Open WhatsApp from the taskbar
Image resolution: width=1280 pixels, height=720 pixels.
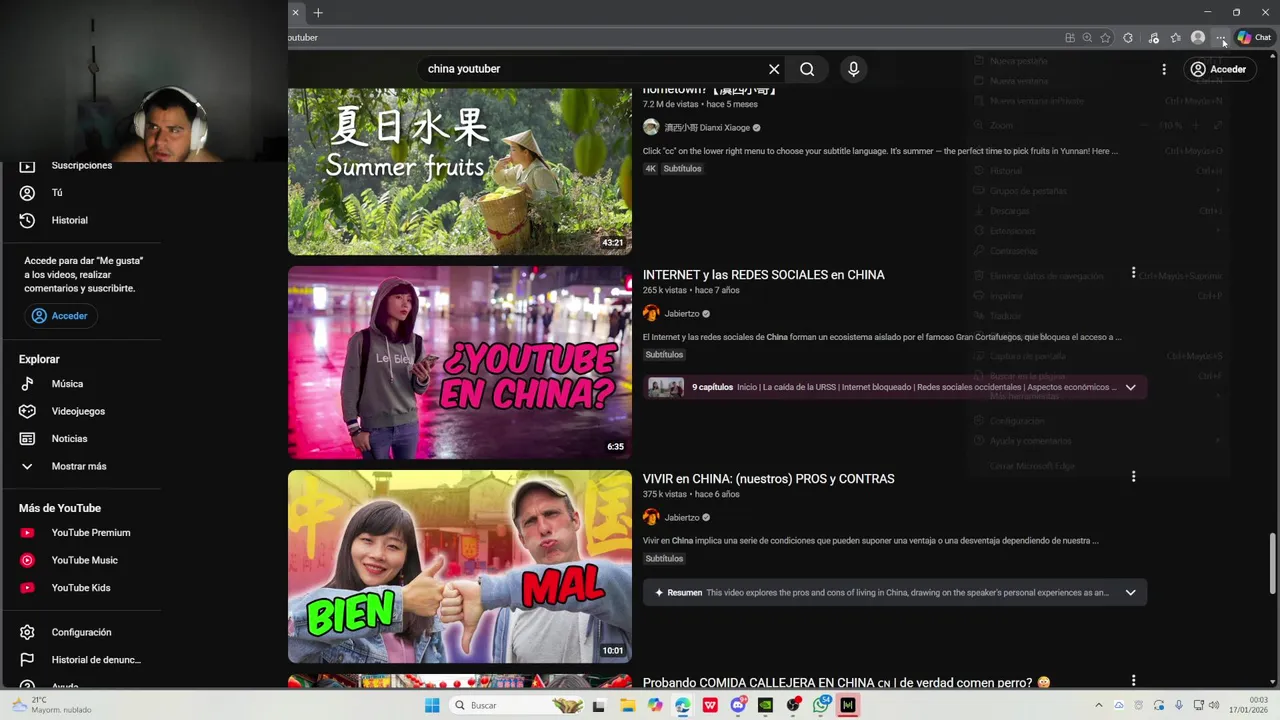click(x=821, y=705)
